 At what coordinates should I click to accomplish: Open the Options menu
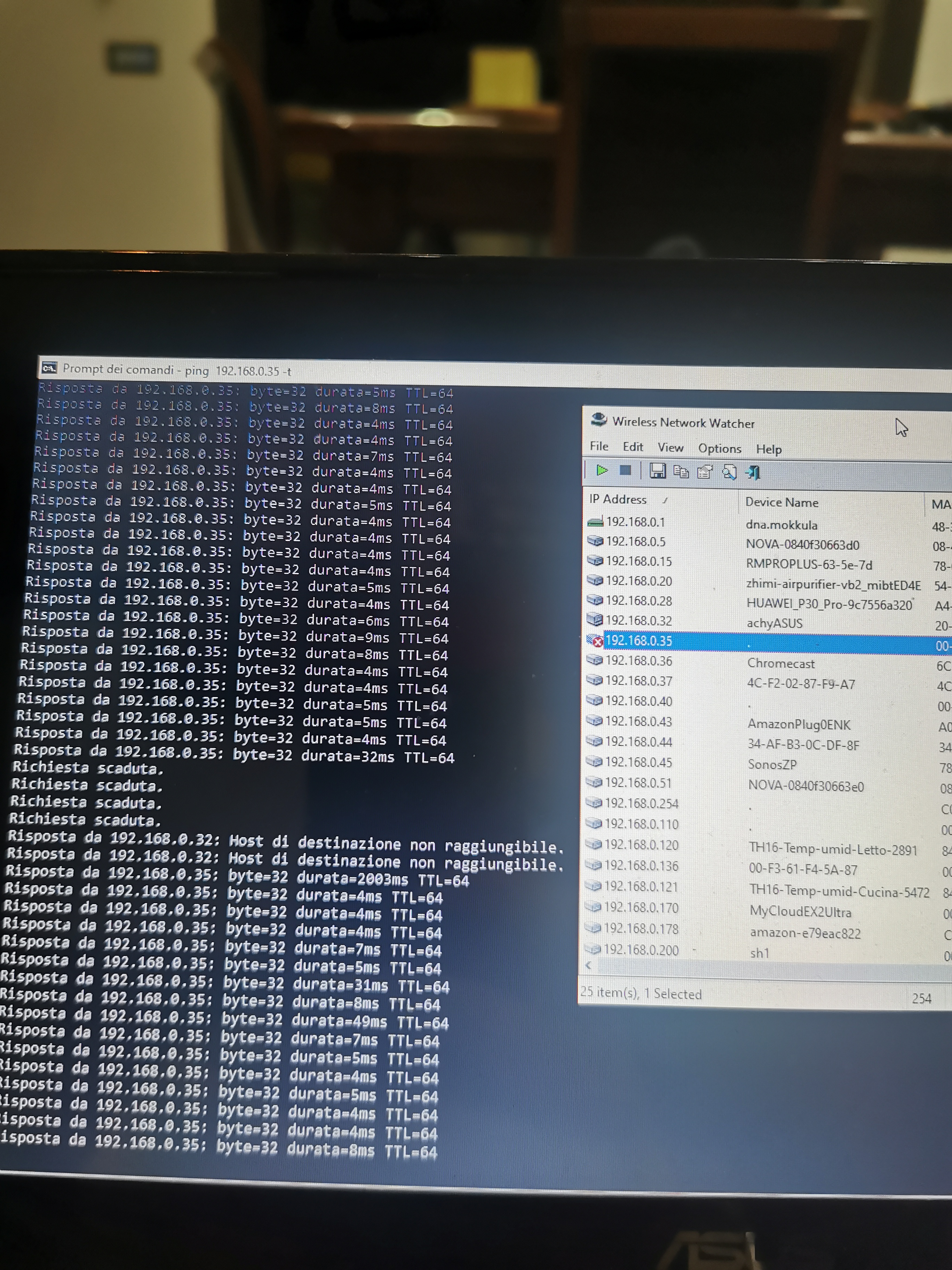(720, 448)
